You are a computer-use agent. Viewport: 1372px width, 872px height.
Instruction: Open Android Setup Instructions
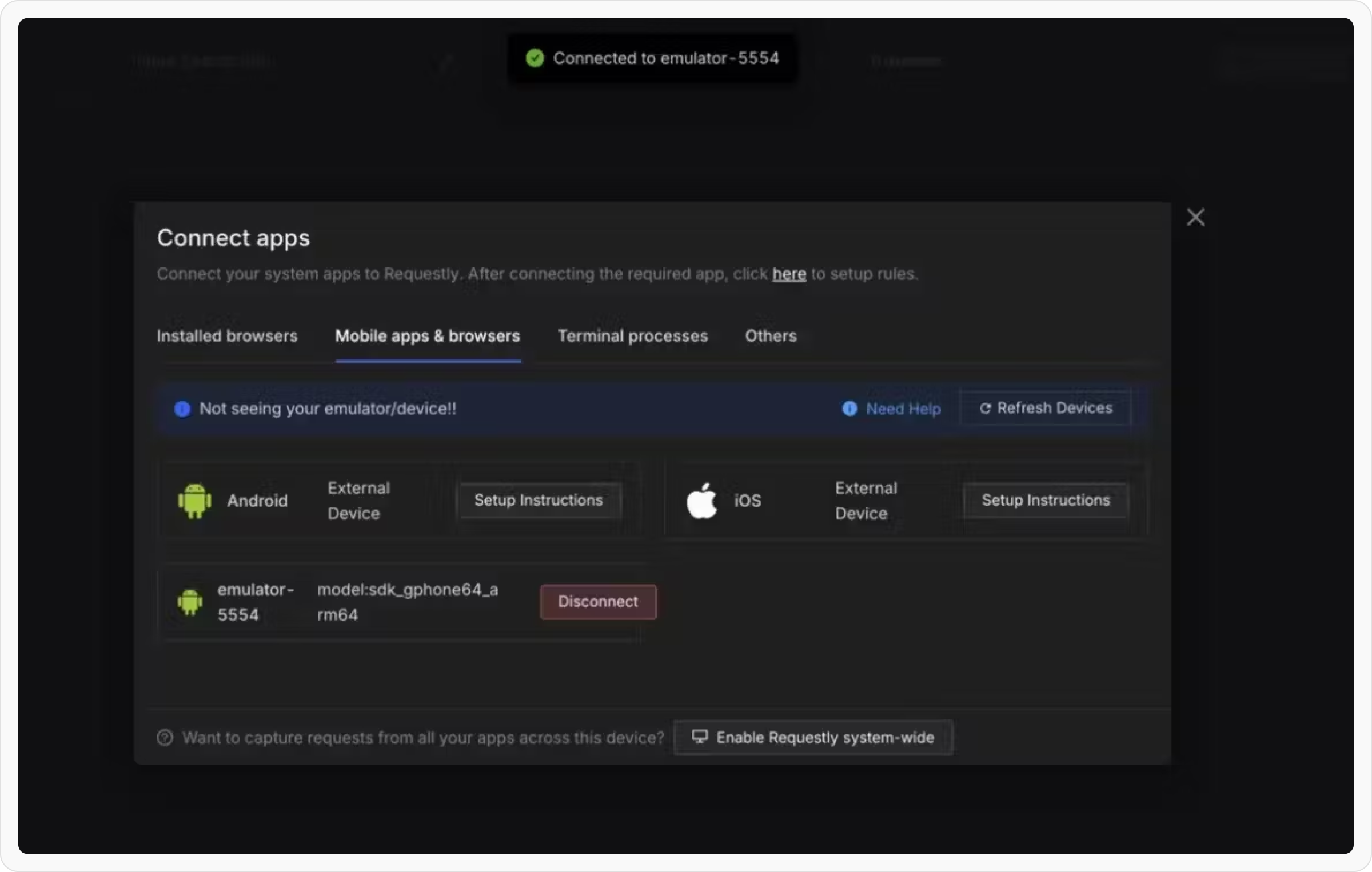pyautogui.click(x=538, y=501)
